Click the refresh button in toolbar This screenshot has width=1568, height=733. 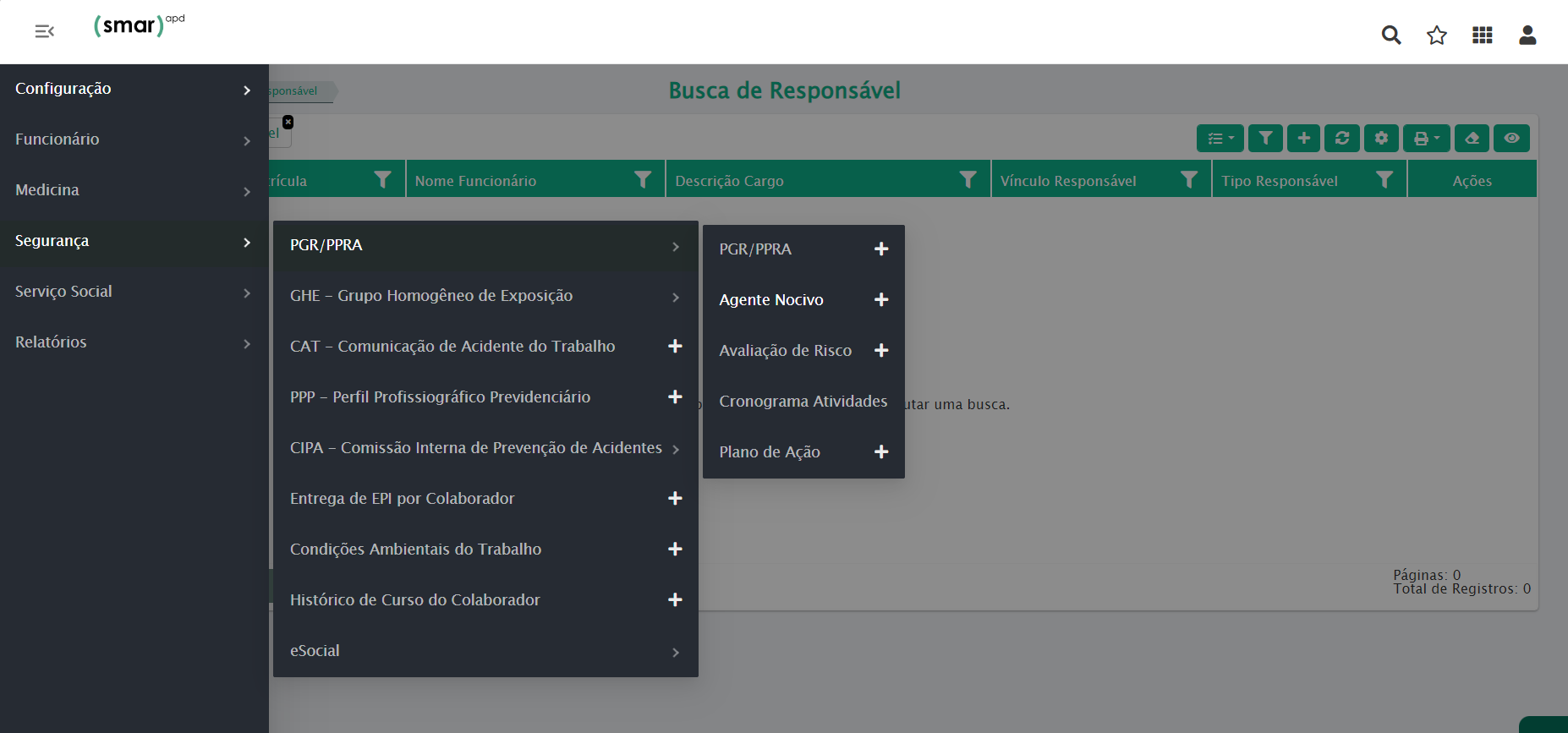coord(1342,138)
